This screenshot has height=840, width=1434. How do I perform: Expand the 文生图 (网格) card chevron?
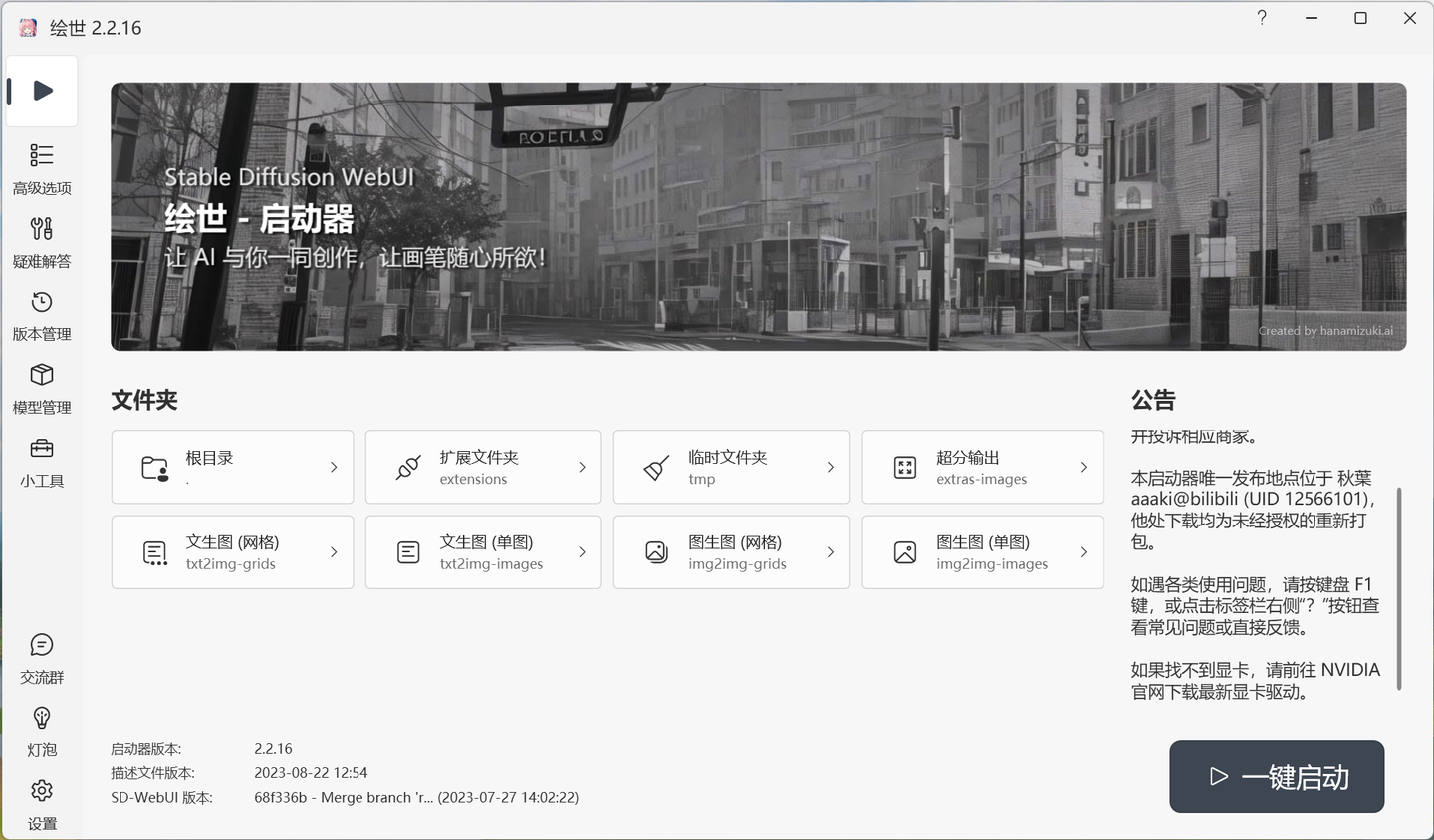[334, 551]
